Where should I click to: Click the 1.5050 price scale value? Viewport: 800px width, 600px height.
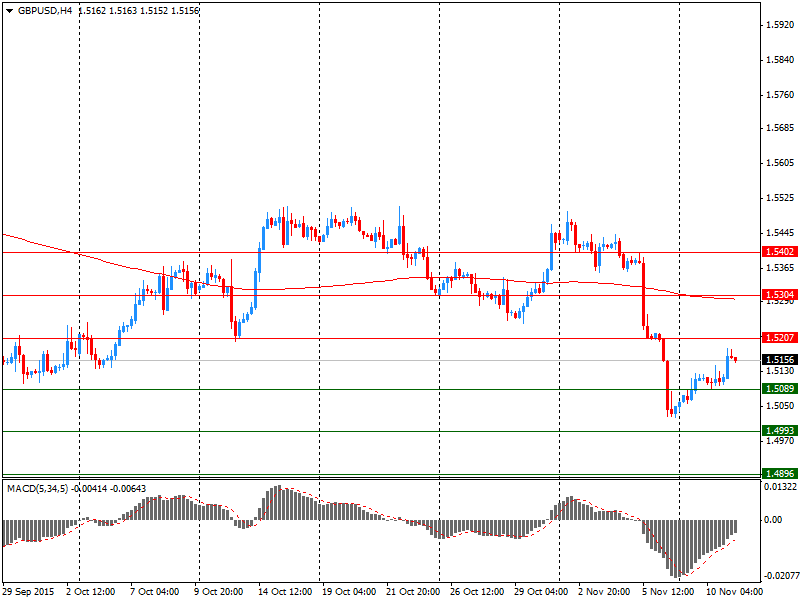click(781, 406)
